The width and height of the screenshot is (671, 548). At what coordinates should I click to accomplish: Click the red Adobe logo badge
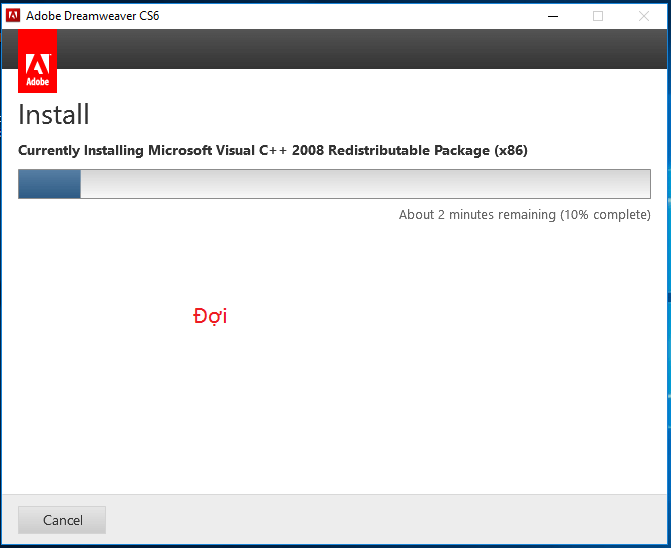37,61
